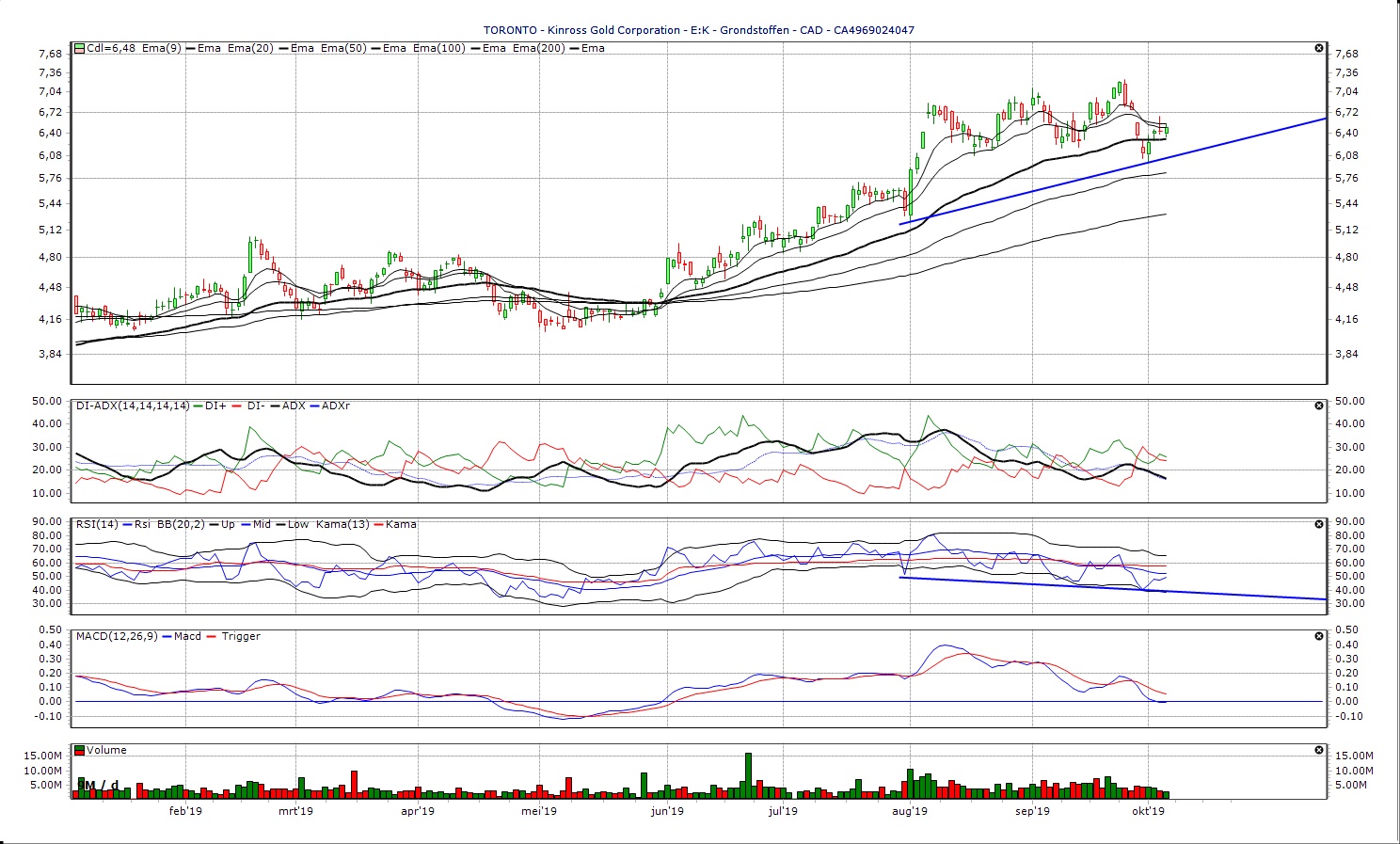Click the sep'19 date axis label
The width and height of the screenshot is (1400, 844).
tap(1032, 810)
